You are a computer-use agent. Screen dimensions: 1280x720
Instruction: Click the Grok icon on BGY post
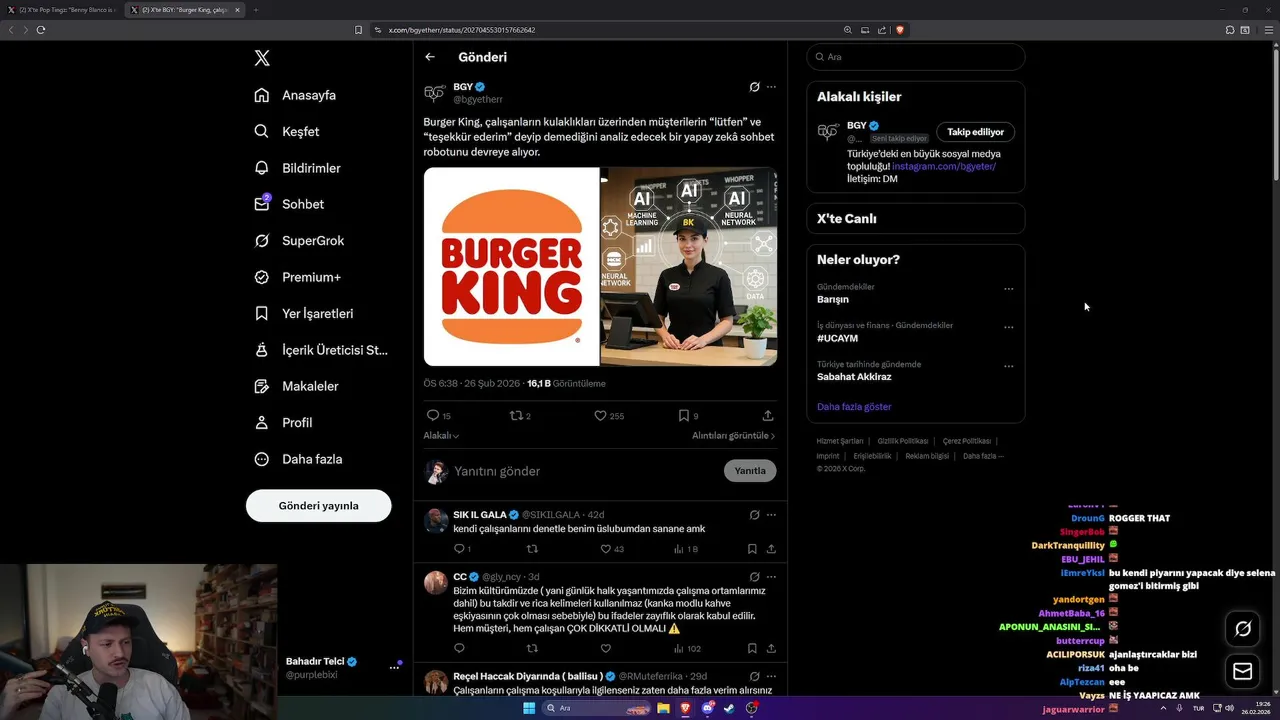754,87
